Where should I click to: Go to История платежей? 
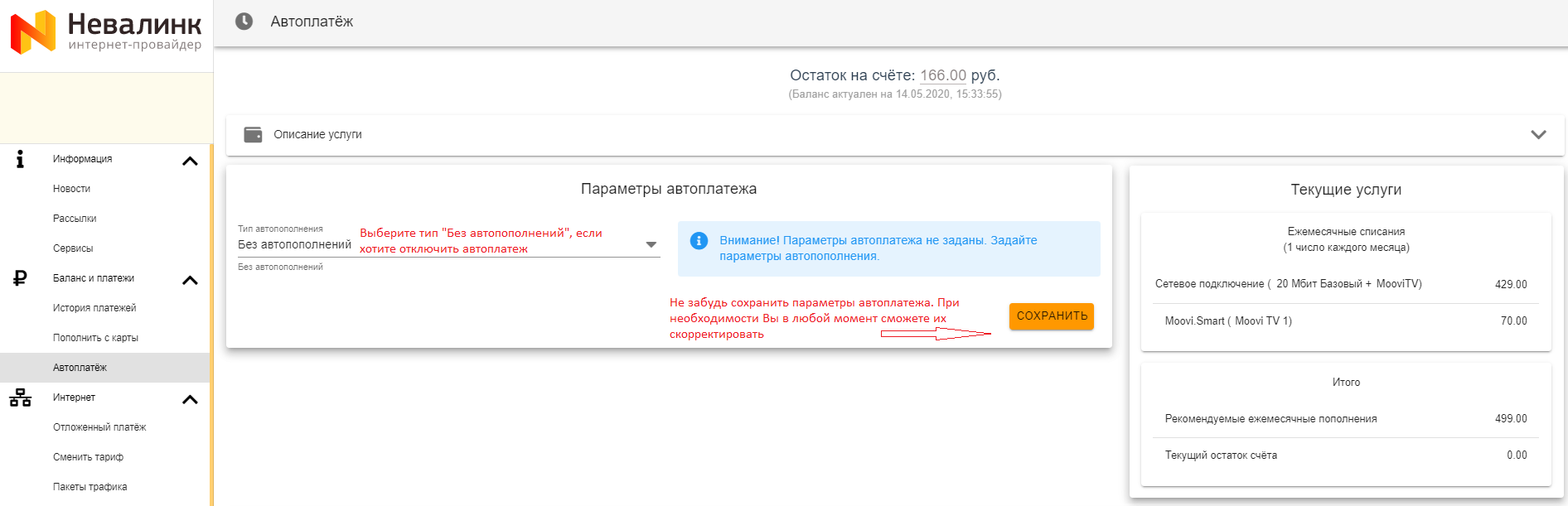click(x=94, y=308)
